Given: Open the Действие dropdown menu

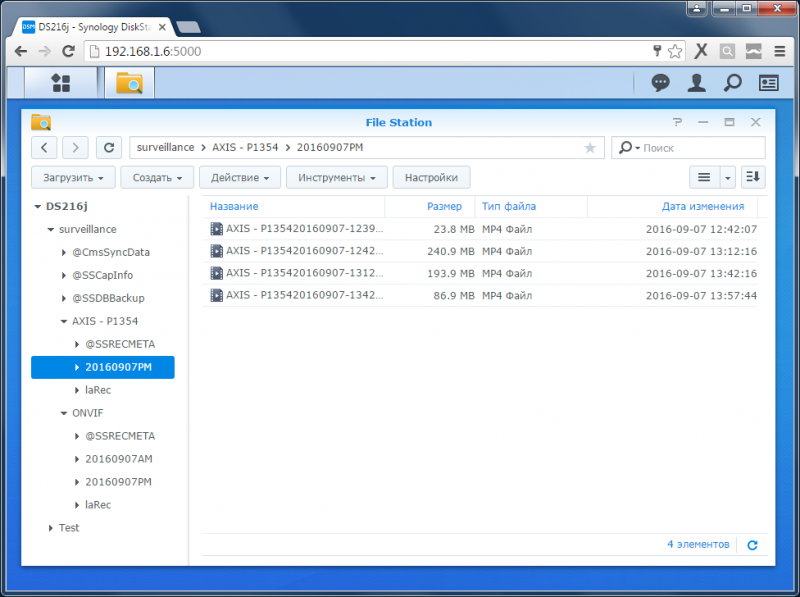Looking at the screenshot, I should pos(240,178).
